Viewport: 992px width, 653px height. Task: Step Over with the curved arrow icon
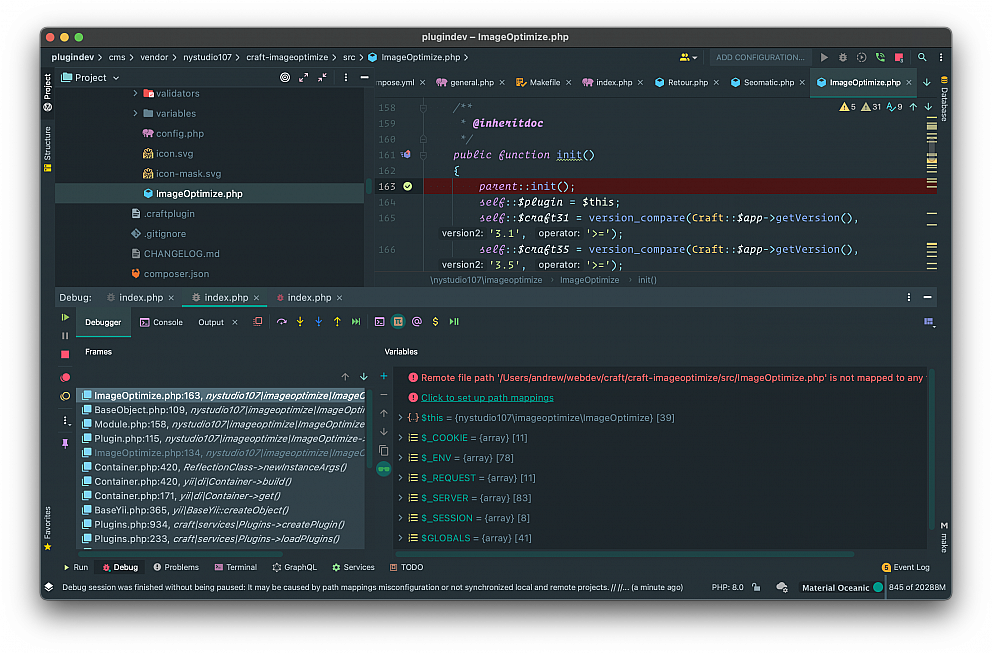[282, 321]
